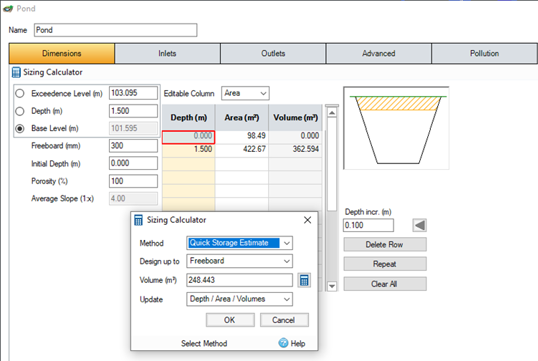Screen dimensions: 538x361
Task: Click the scroll down arrow of table
Action: [x=332, y=286]
